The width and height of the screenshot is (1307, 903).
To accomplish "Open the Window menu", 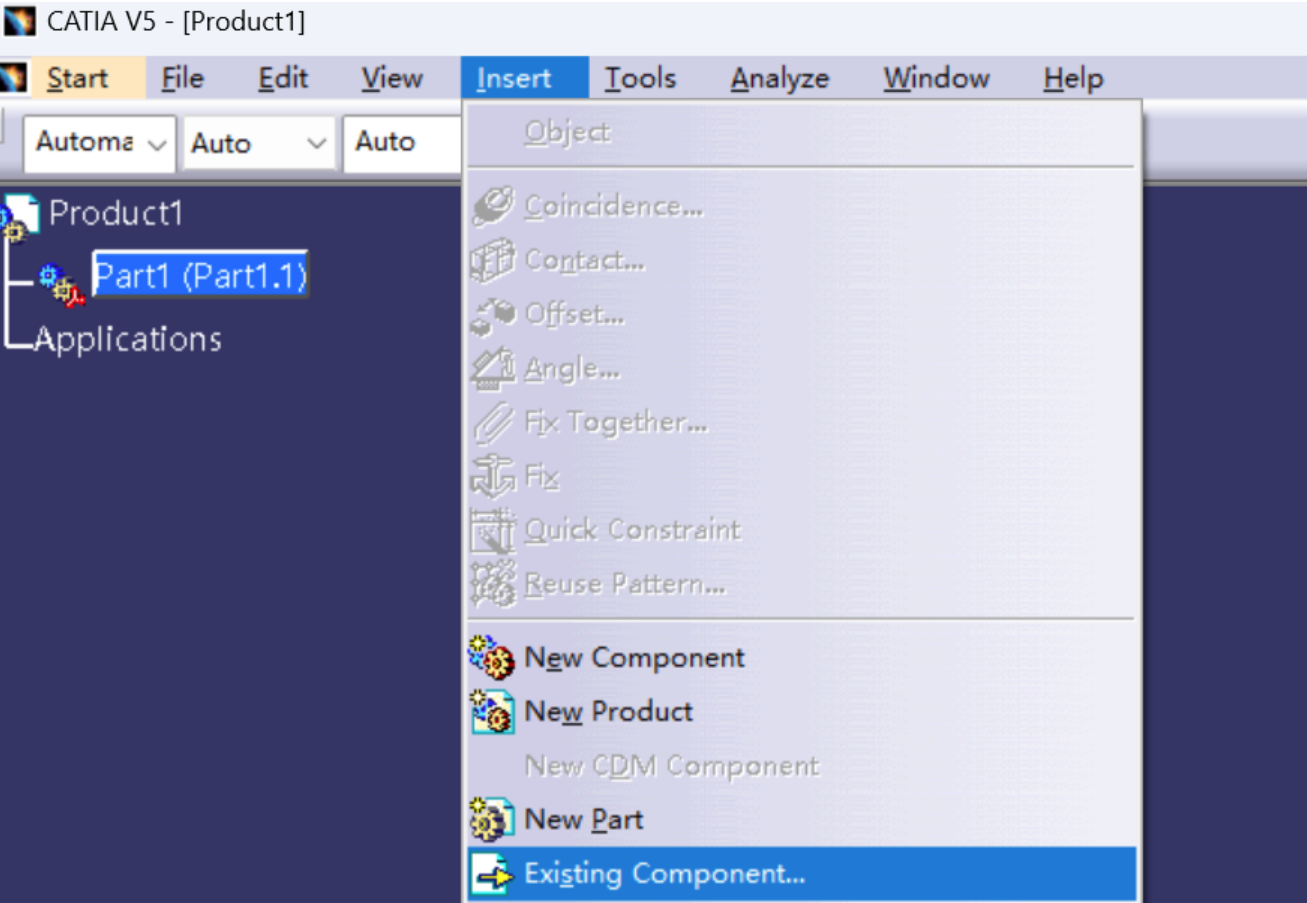I will (x=936, y=78).
